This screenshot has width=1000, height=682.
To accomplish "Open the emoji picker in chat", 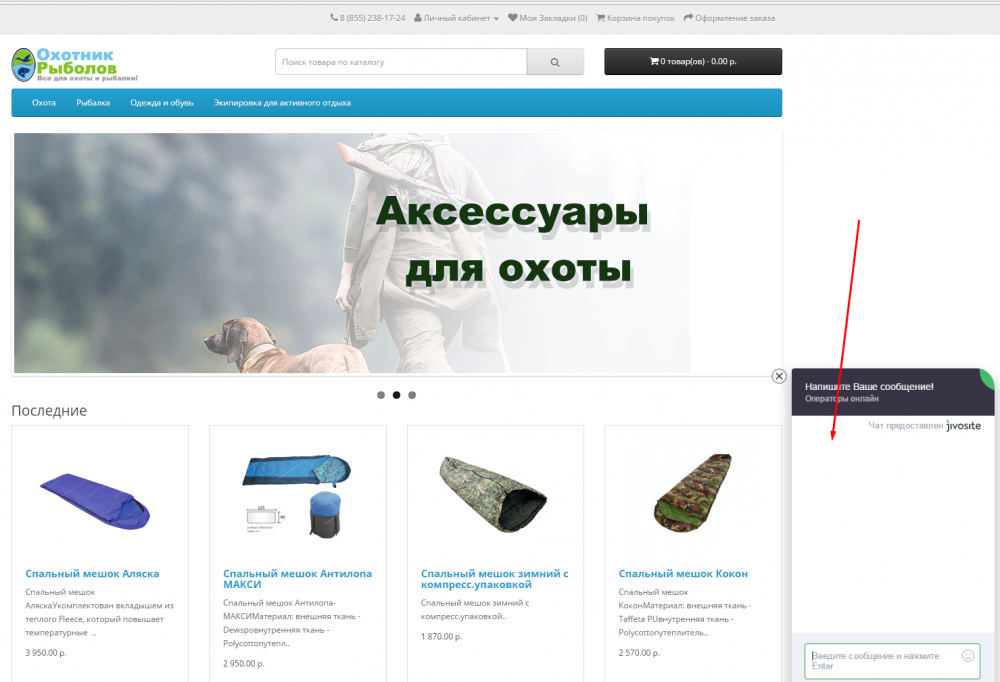I will (968, 656).
